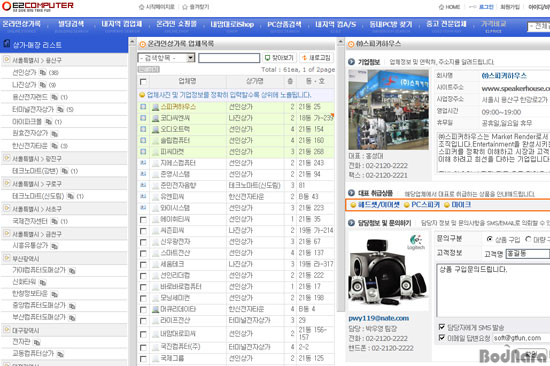
Task: Check the box for 세움테크 row
Action: point(143,265)
